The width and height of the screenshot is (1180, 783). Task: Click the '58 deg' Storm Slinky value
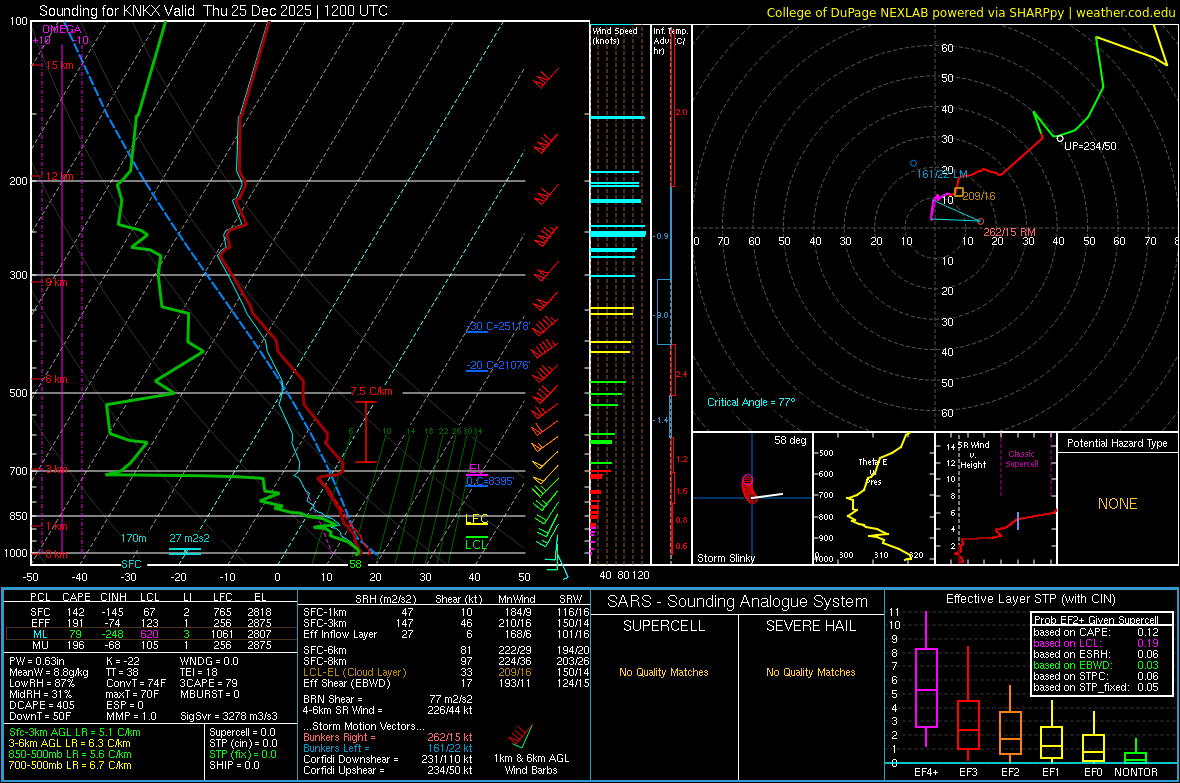pyautogui.click(x=790, y=440)
